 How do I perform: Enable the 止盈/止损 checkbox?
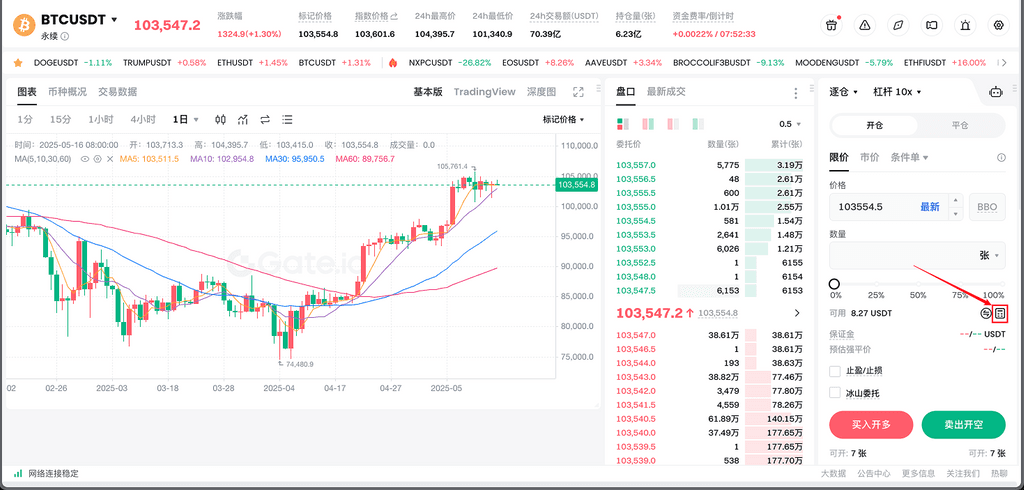pyautogui.click(x=836, y=371)
